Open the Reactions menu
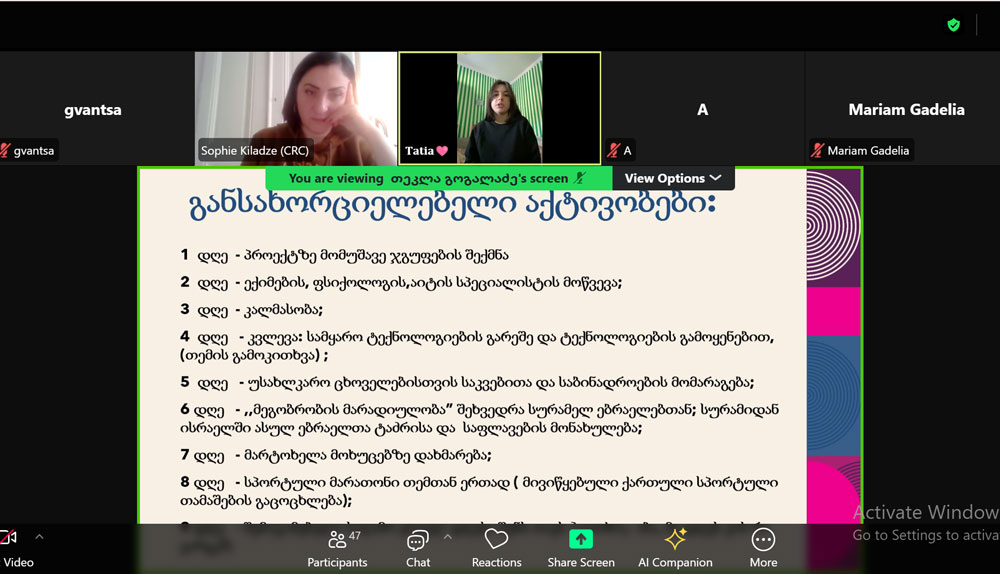 click(x=496, y=547)
